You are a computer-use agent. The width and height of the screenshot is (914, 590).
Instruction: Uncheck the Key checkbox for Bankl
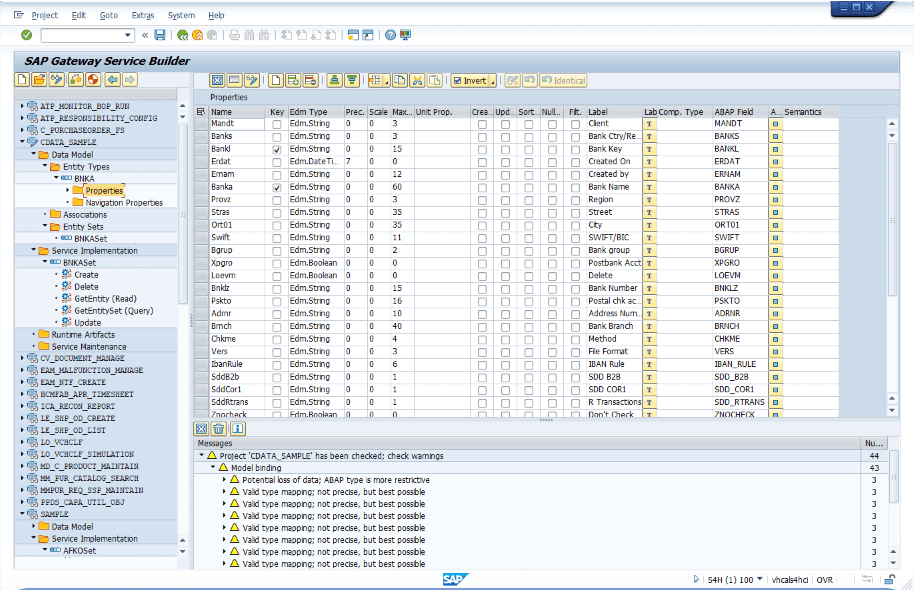276,149
